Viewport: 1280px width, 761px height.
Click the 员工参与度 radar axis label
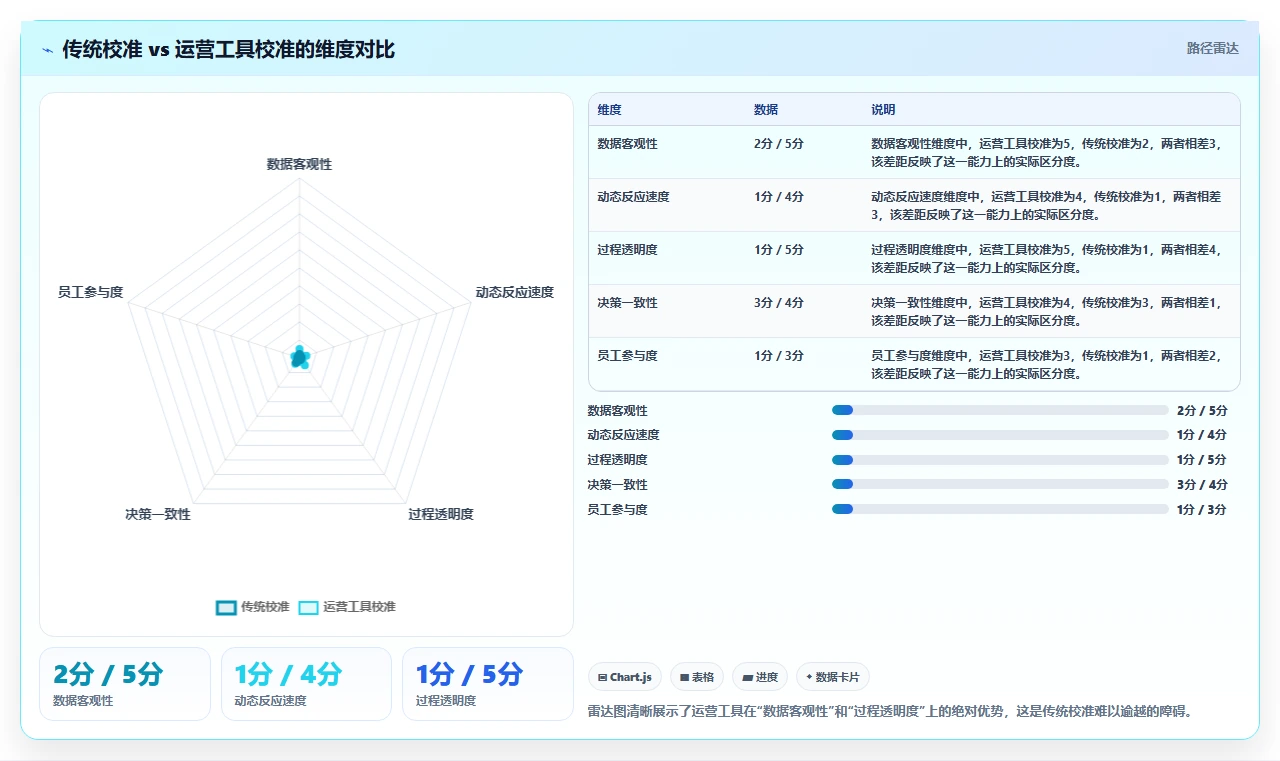(91, 292)
